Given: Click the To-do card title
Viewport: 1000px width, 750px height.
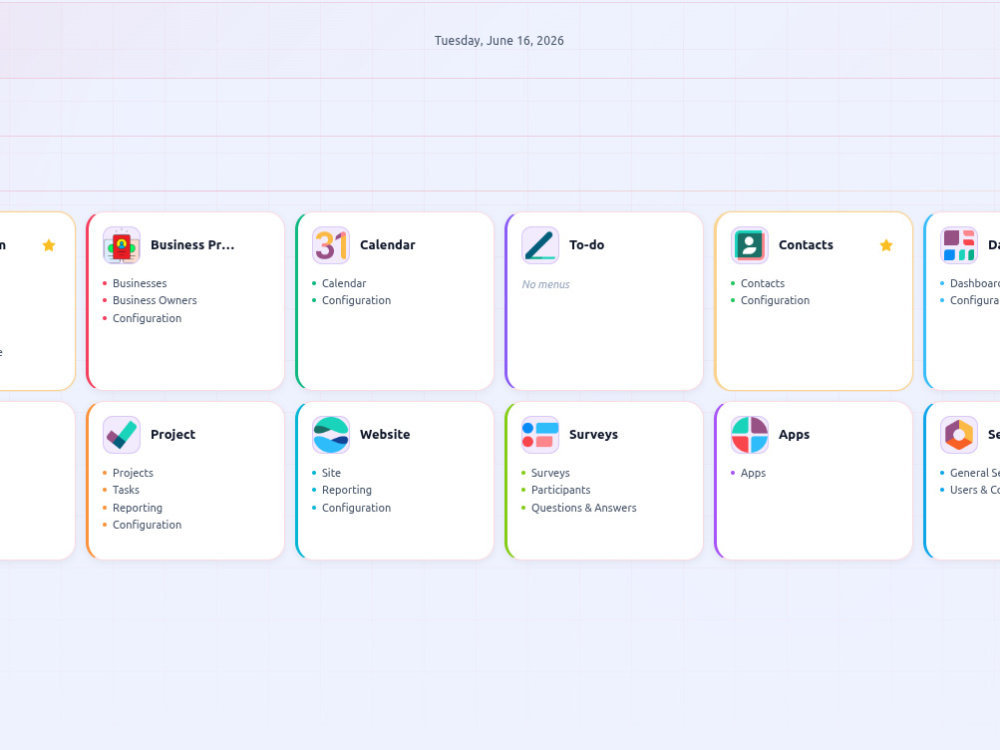Looking at the screenshot, I should tap(586, 245).
